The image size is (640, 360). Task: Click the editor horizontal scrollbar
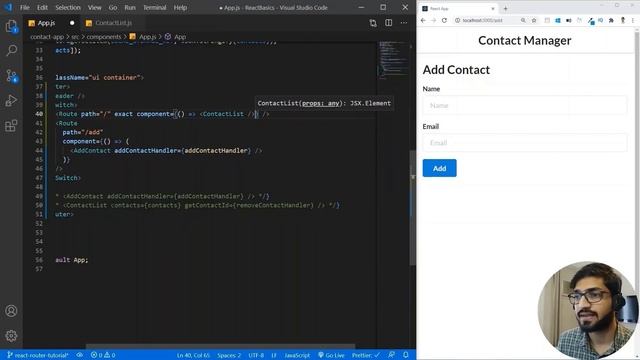[x=220, y=347]
